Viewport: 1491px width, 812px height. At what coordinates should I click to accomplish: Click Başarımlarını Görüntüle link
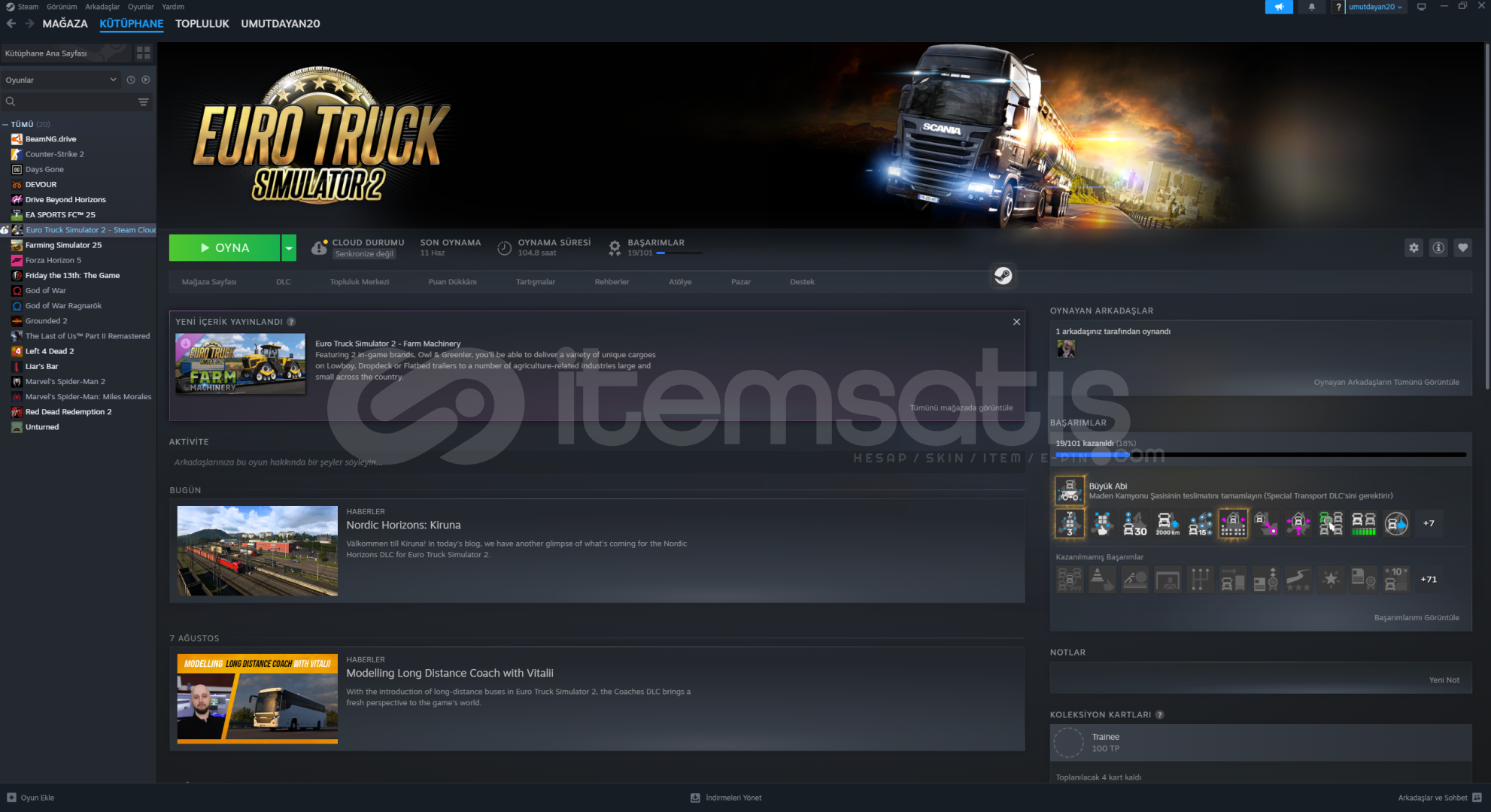tap(1417, 618)
